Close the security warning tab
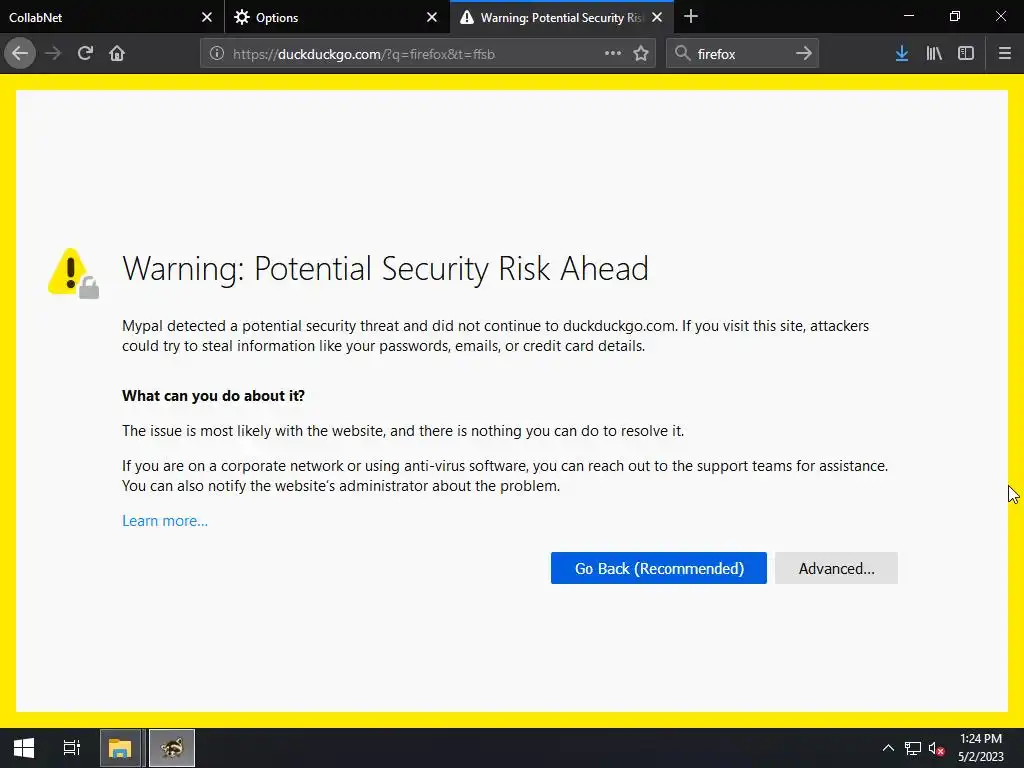1024x768 pixels. pos(657,18)
